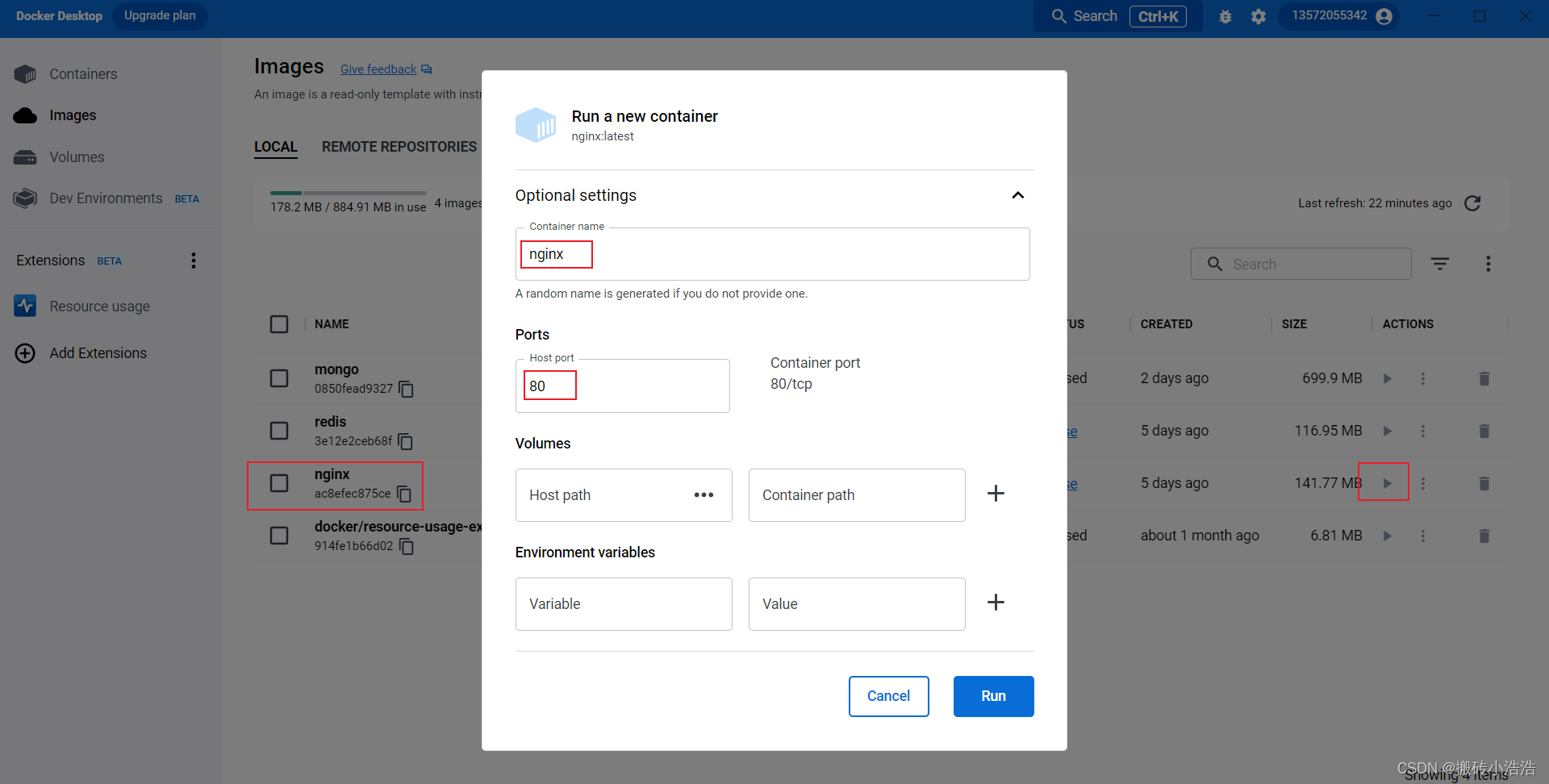Copy the 914fe1b66d02 image ID

tap(407, 547)
